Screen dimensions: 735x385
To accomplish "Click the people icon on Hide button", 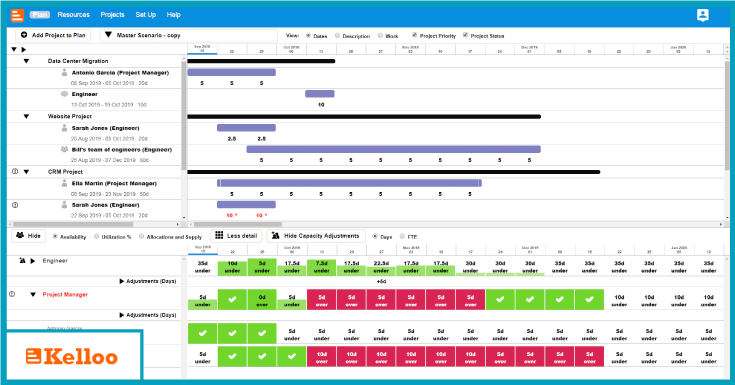I will pos(20,235).
